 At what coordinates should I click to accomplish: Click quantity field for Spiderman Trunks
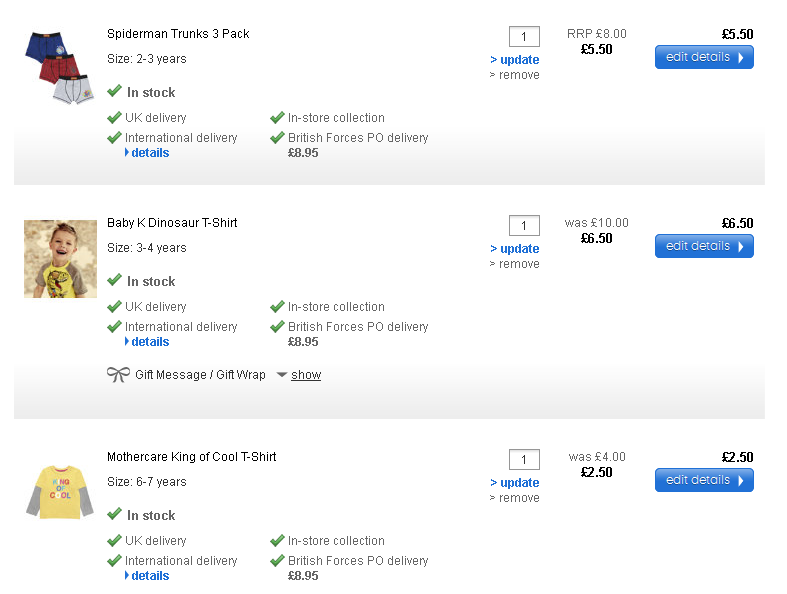click(x=524, y=37)
